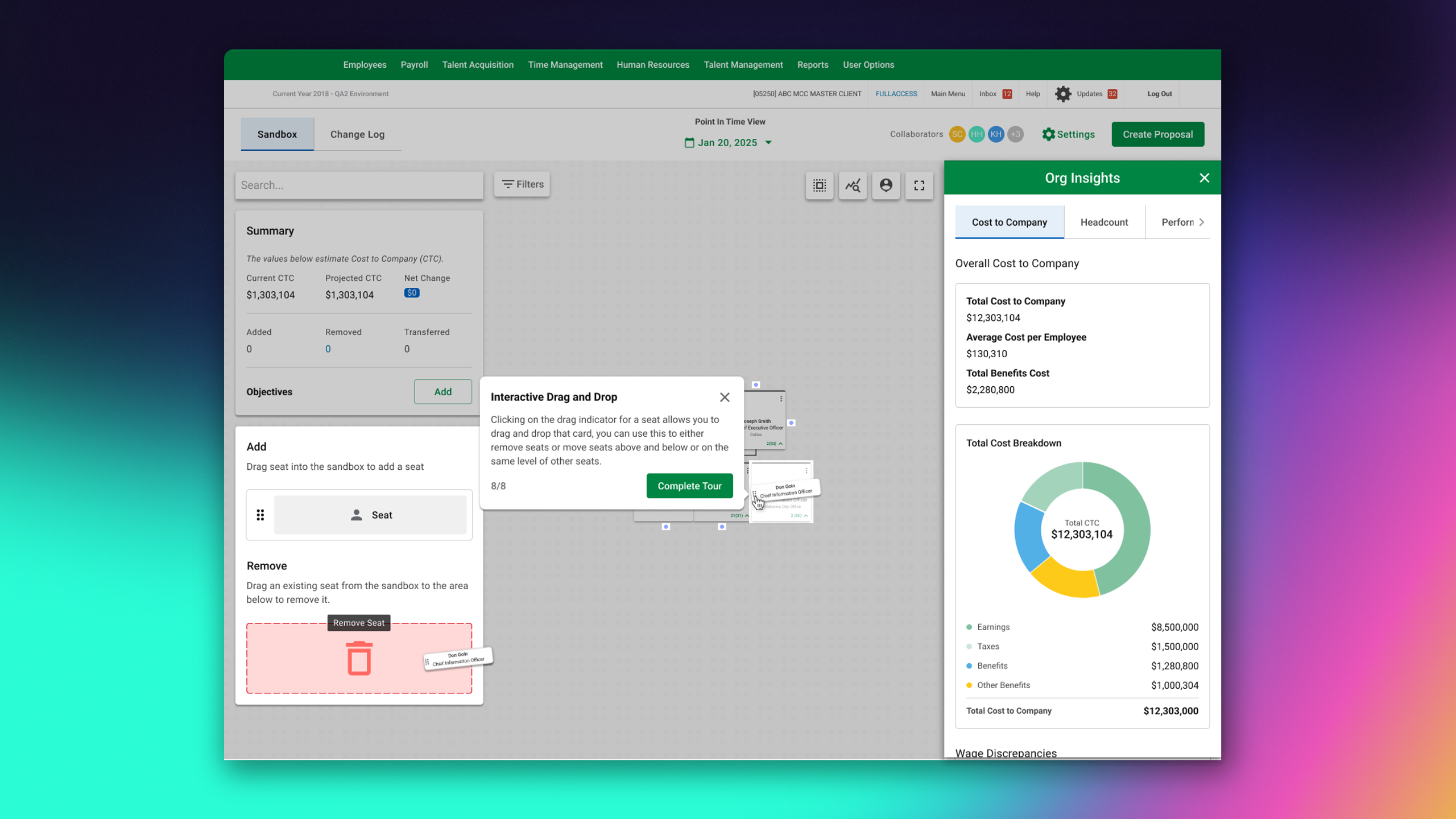This screenshot has height=819, width=1456.
Task: Click the analytics magnifier chart icon
Action: pos(853,185)
